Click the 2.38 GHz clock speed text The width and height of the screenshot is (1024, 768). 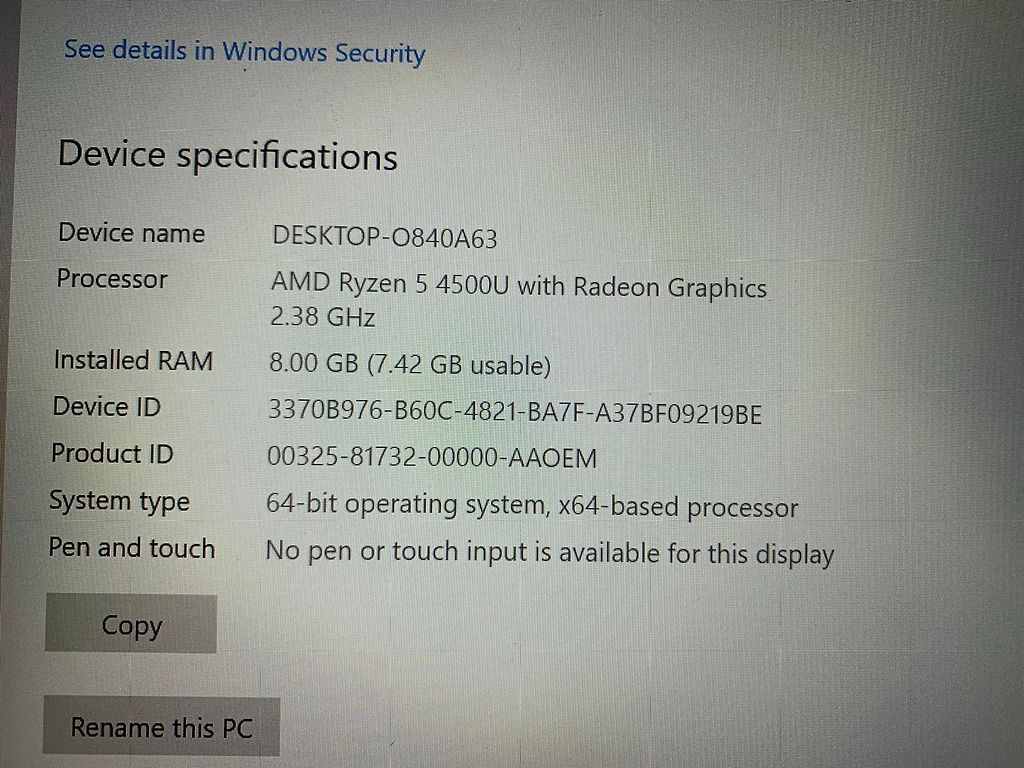coord(323,317)
